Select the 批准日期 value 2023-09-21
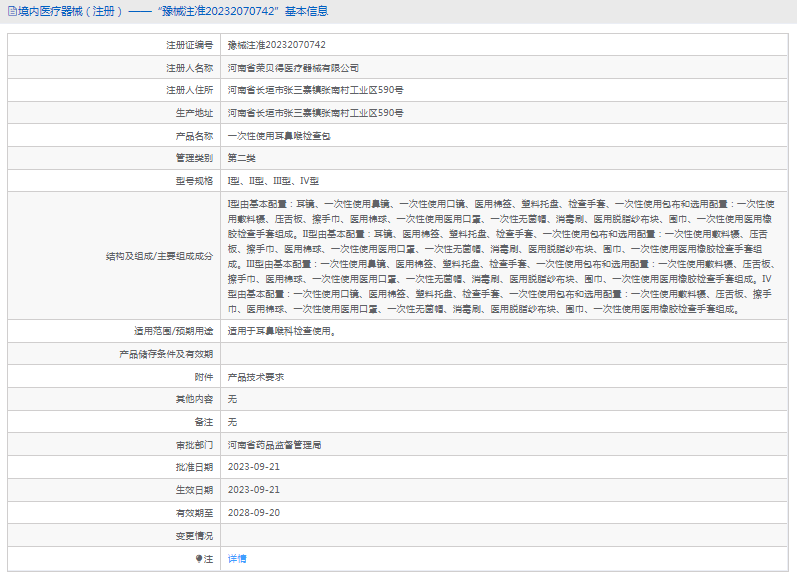797x579 pixels. coord(254,467)
